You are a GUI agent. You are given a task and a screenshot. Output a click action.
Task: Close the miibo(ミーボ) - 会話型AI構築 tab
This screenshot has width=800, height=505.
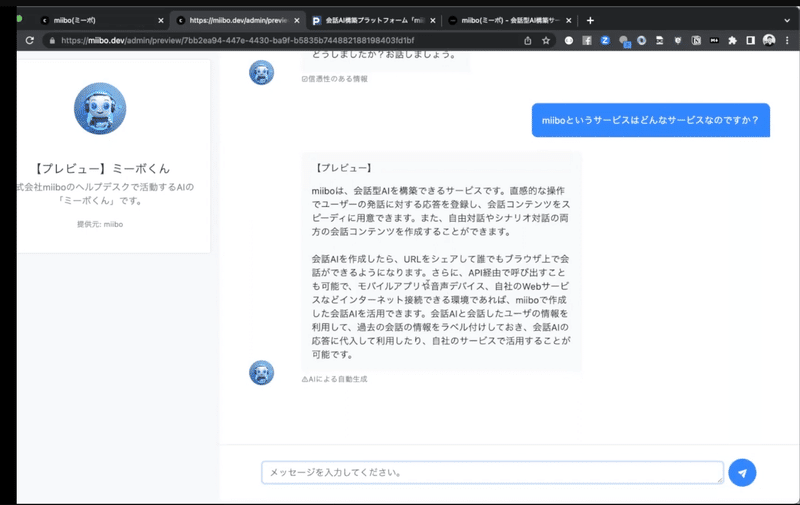(569, 20)
